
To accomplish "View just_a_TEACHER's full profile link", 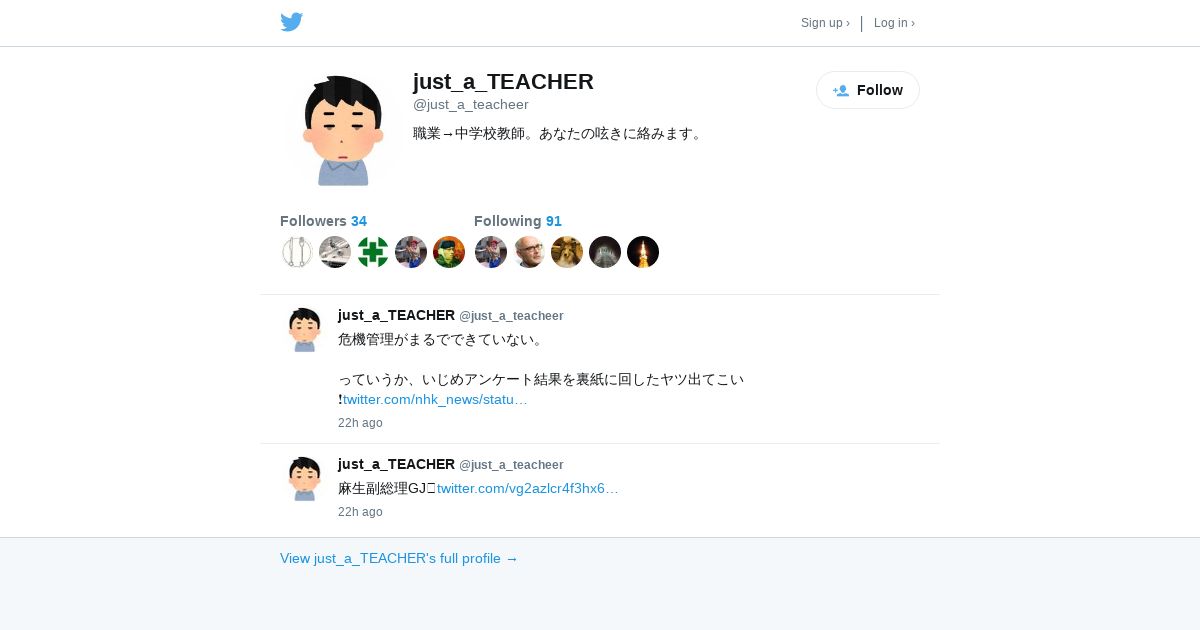I will click(399, 559).
